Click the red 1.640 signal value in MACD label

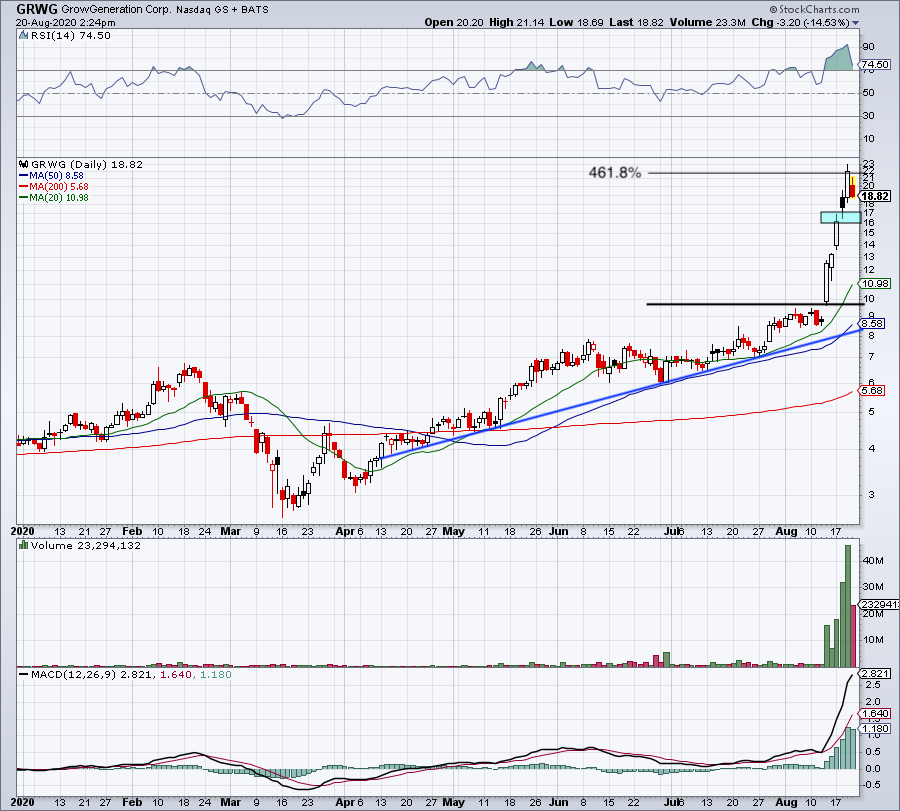pos(176,674)
